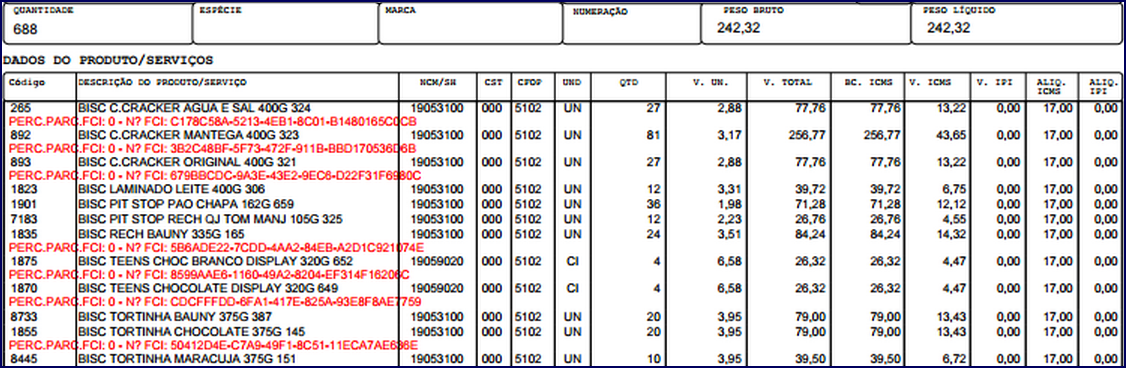Select row BISC PIT STOP PAO CHAPA
This screenshot has width=1126, height=368.
point(562,204)
